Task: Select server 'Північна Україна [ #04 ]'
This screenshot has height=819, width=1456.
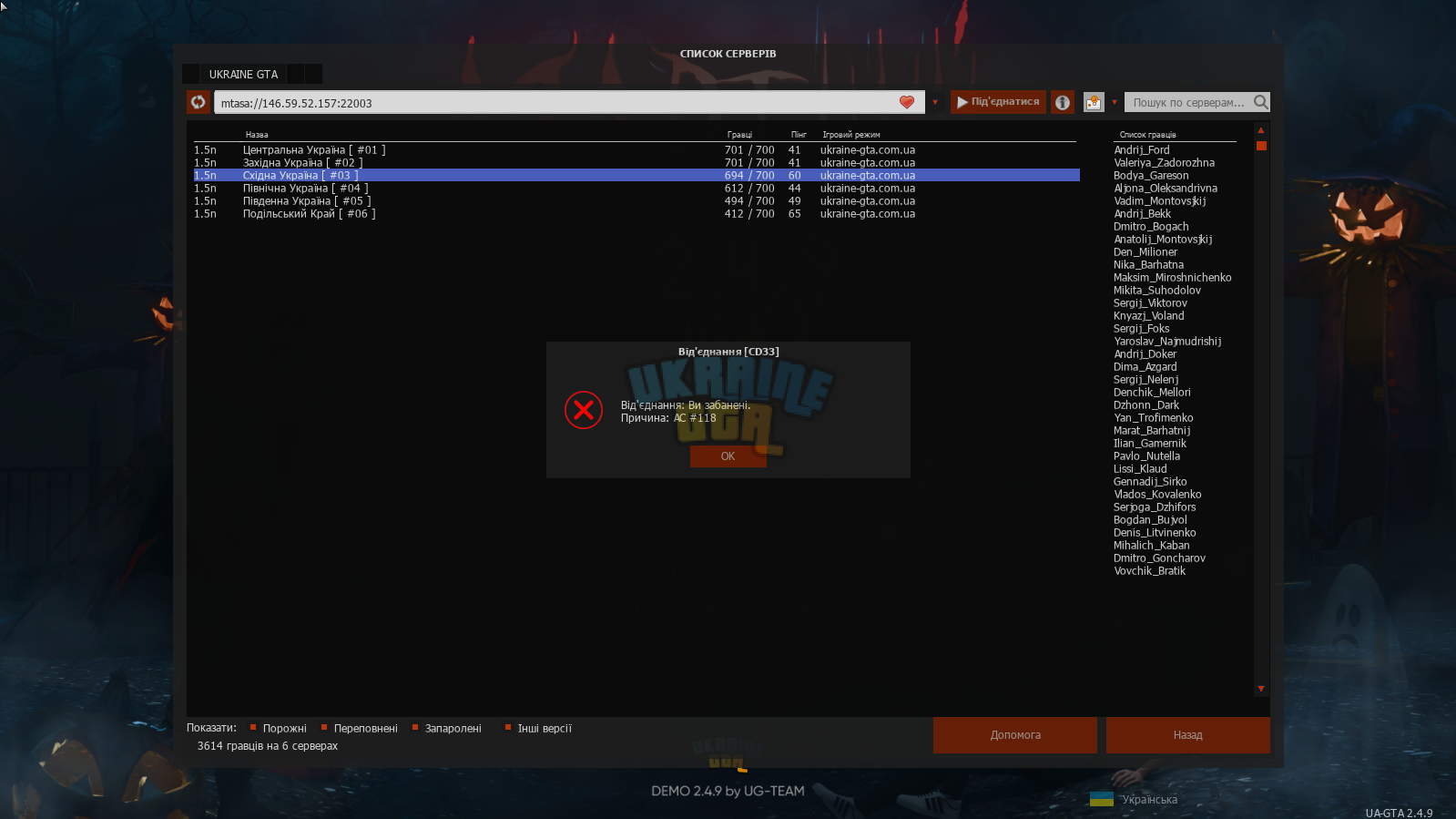Action: 636,188
